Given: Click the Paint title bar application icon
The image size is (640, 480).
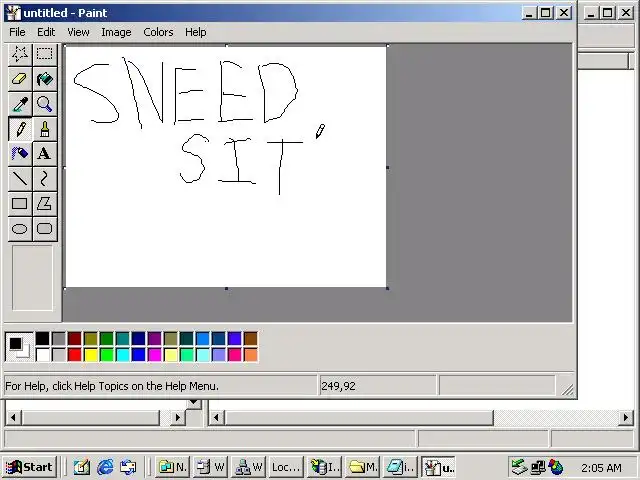Looking at the screenshot, I should [13, 13].
